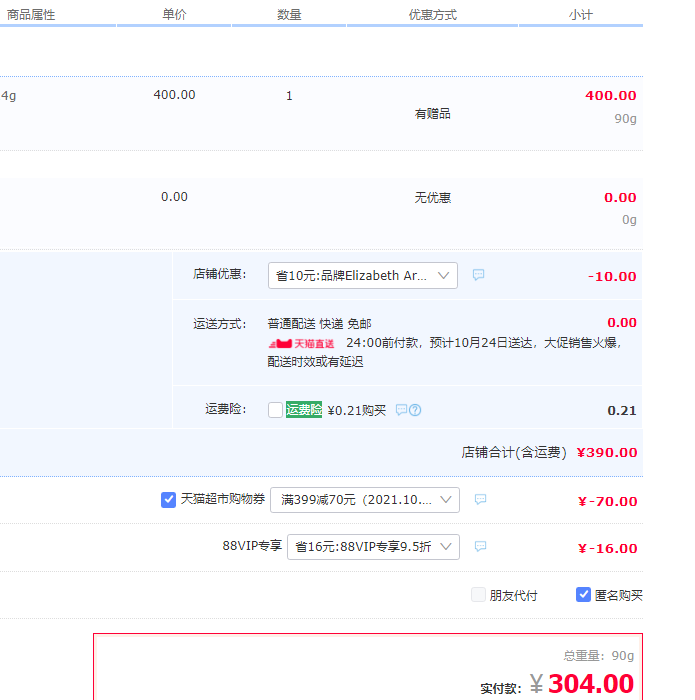
Task: Click message icon beside 运费险 purchase option
Action: (x=401, y=410)
